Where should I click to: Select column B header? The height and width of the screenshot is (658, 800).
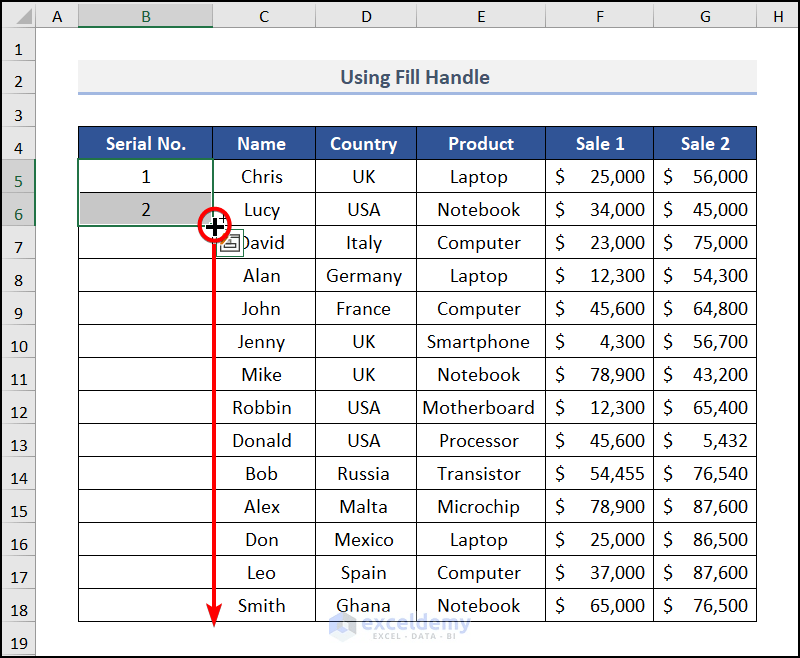[145, 16]
